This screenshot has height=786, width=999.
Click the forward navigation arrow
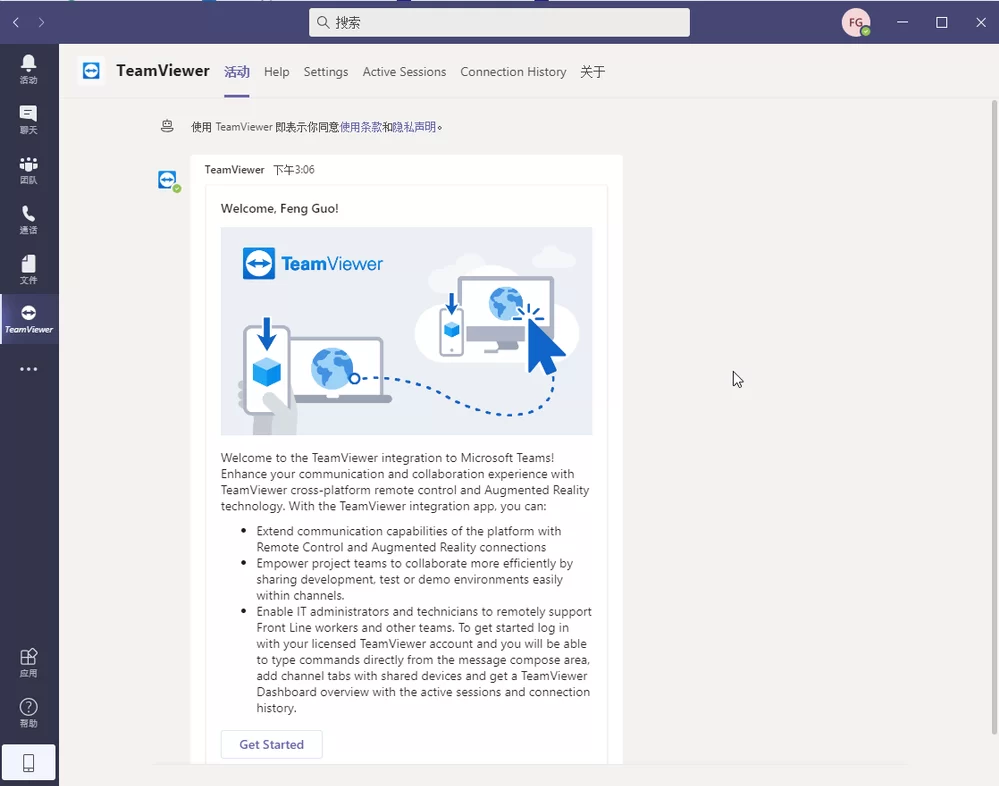pos(41,22)
